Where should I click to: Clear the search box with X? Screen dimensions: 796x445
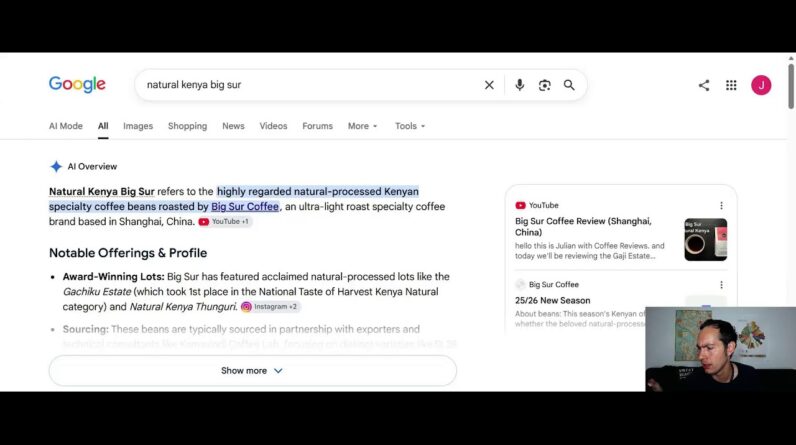point(489,85)
